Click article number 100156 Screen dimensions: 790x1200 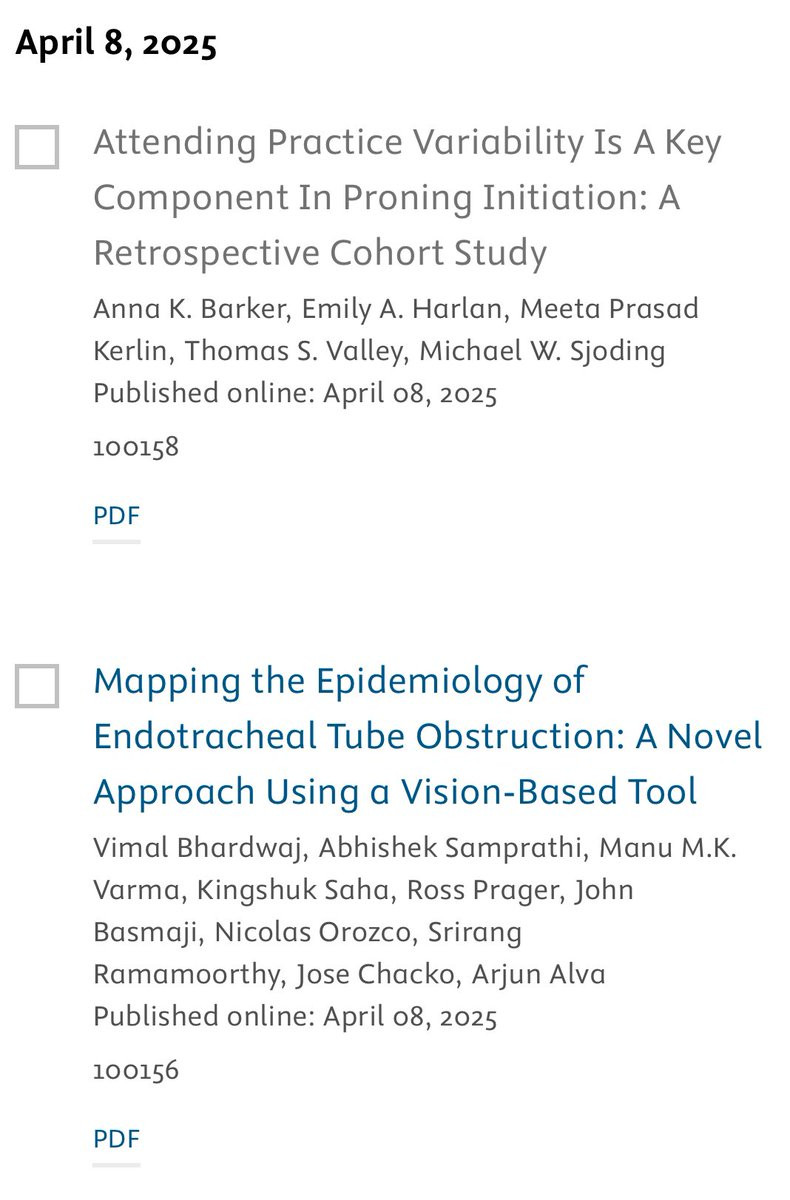tap(136, 1070)
